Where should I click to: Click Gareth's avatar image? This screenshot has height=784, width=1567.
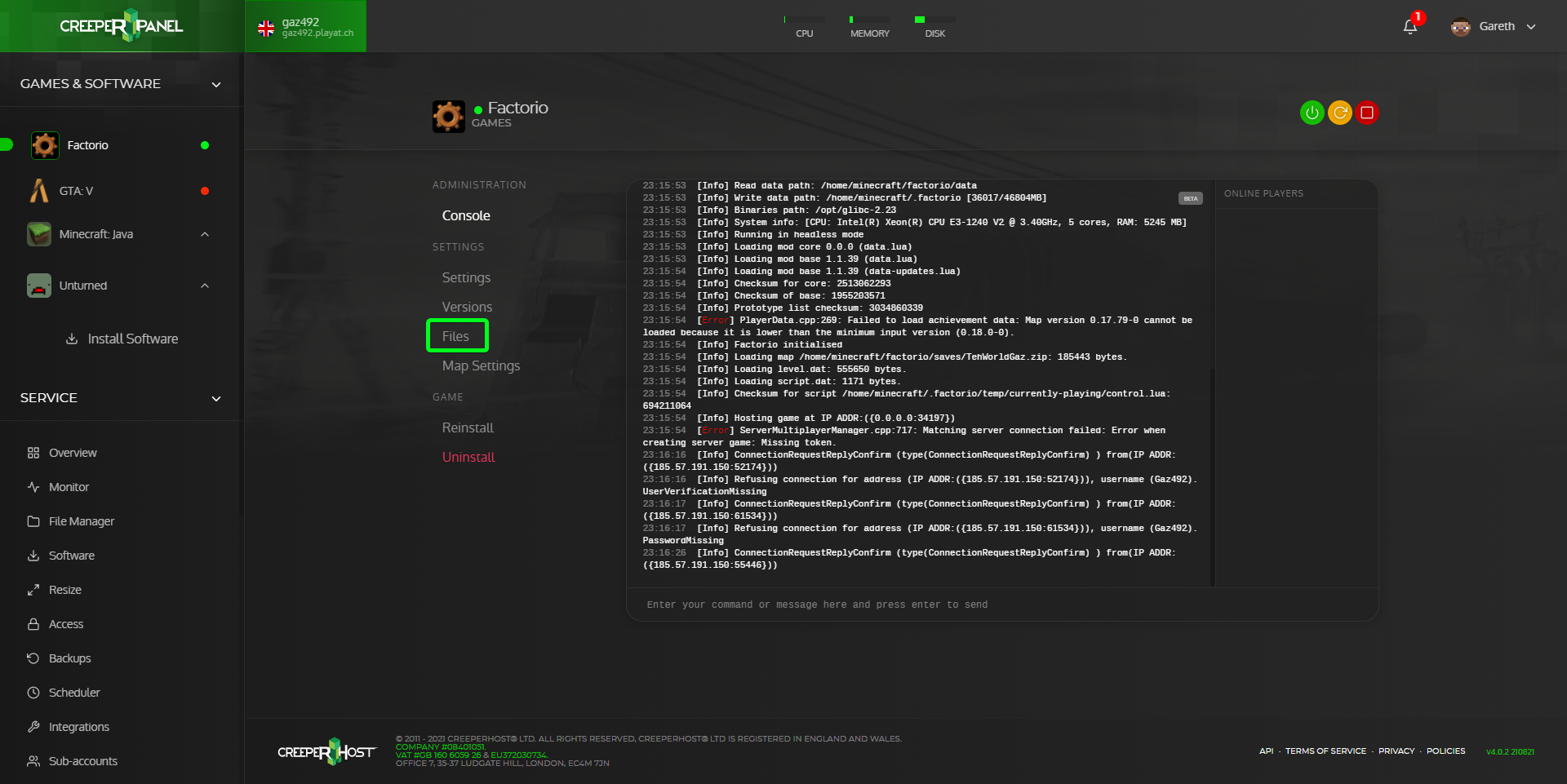[x=1460, y=27]
